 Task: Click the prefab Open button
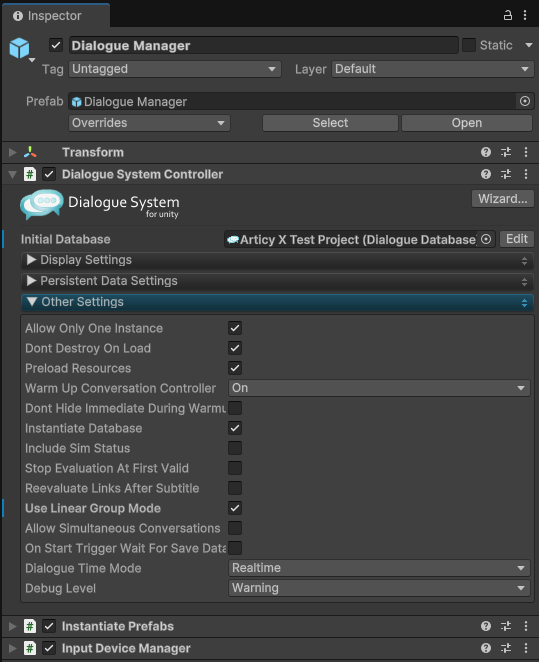(x=467, y=123)
